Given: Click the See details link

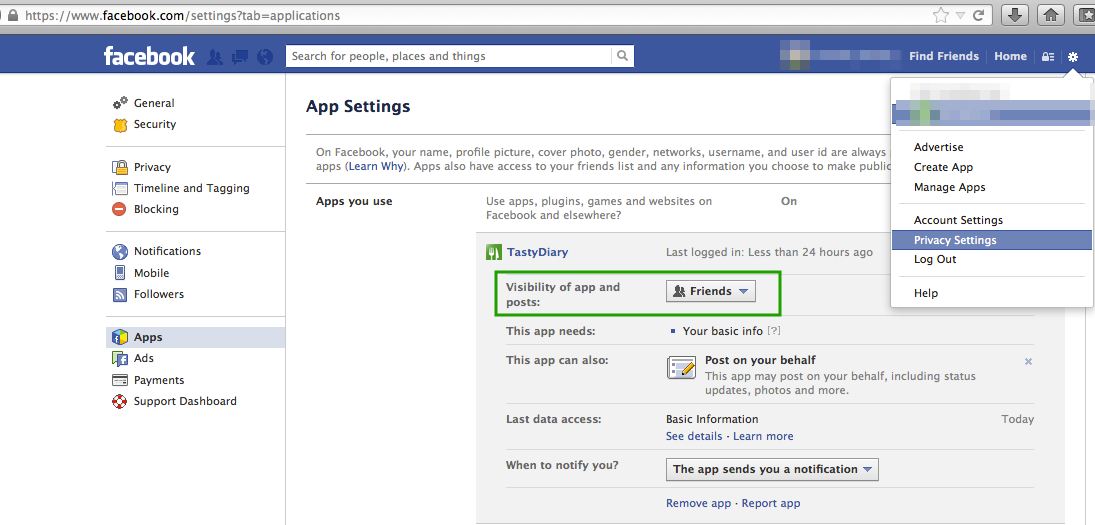Looking at the screenshot, I should pyautogui.click(x=694, y=436).
